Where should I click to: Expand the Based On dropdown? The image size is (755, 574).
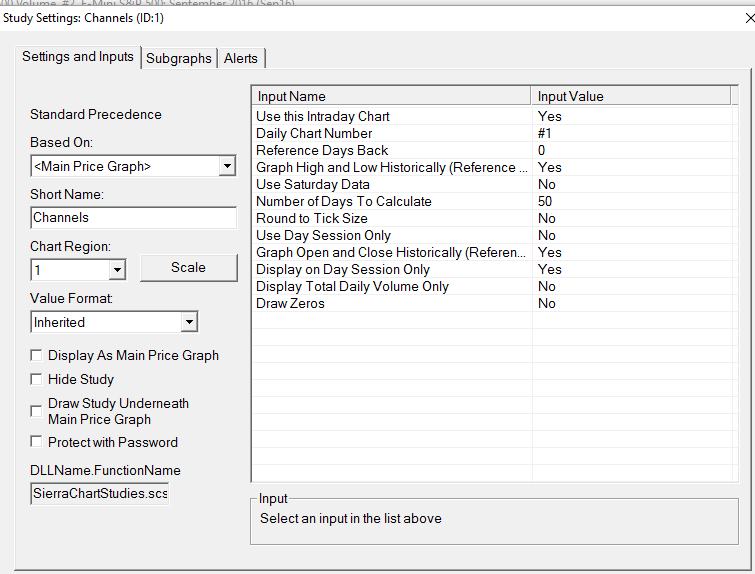227,166
